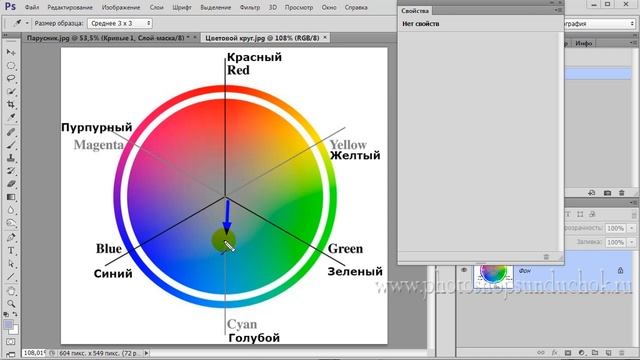Filter layers by type T icon

click(x=568, y=214)
